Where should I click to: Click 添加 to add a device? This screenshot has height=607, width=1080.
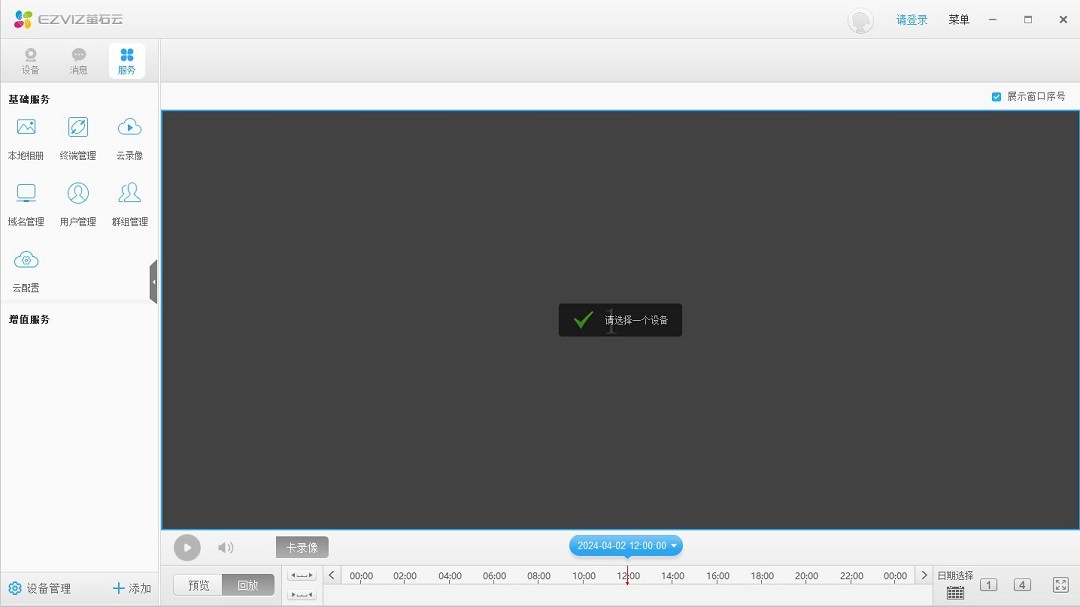click(132, 588)
